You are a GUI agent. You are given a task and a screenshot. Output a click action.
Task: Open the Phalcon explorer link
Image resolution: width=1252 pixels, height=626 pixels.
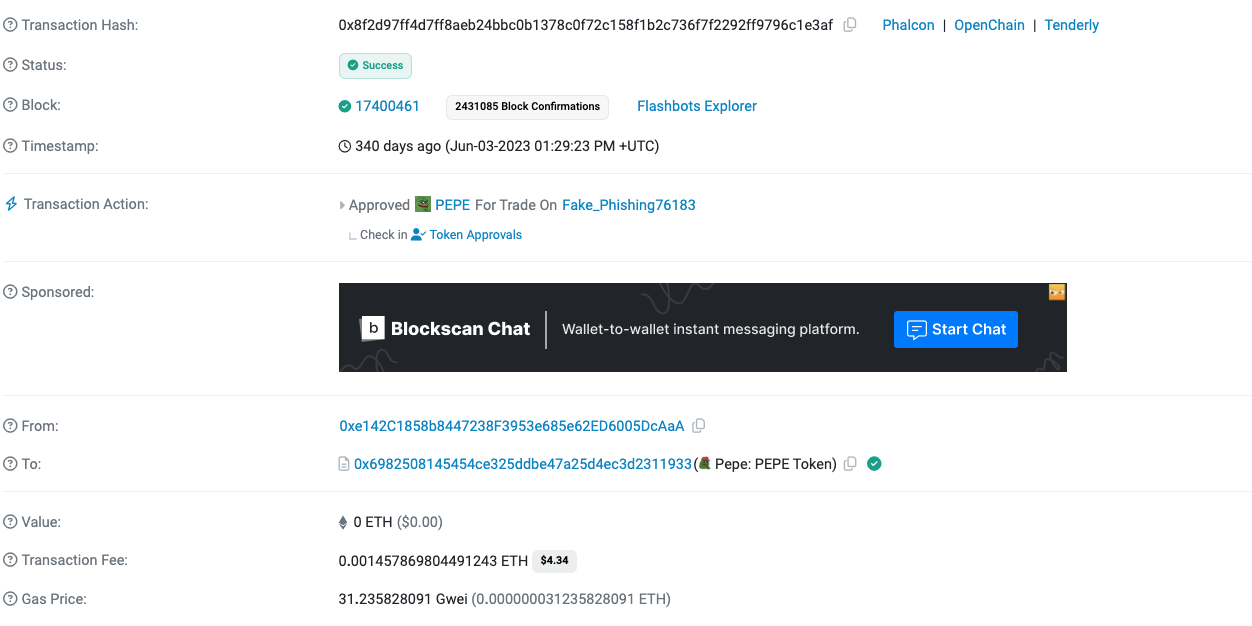coord(908,25)
